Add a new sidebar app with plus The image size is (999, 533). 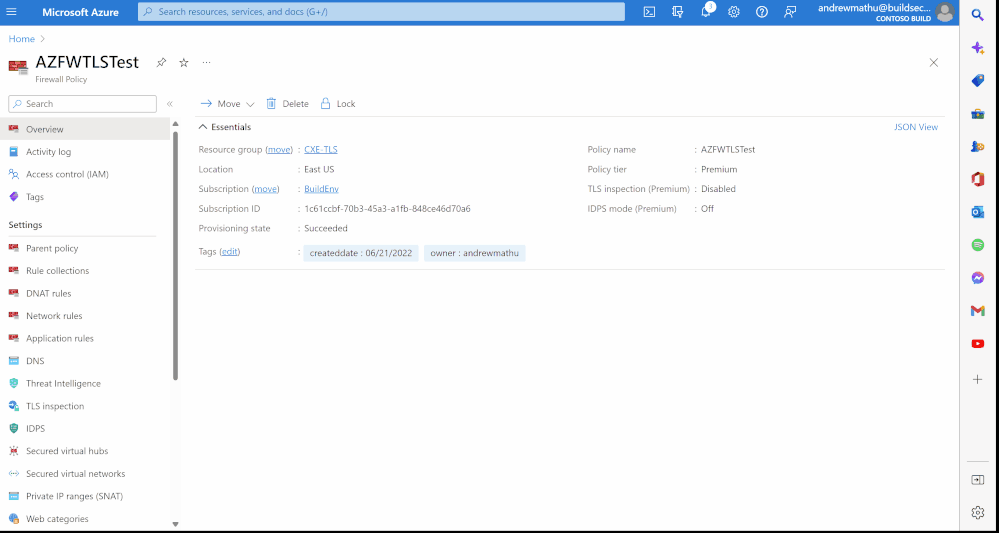point(977,380)
